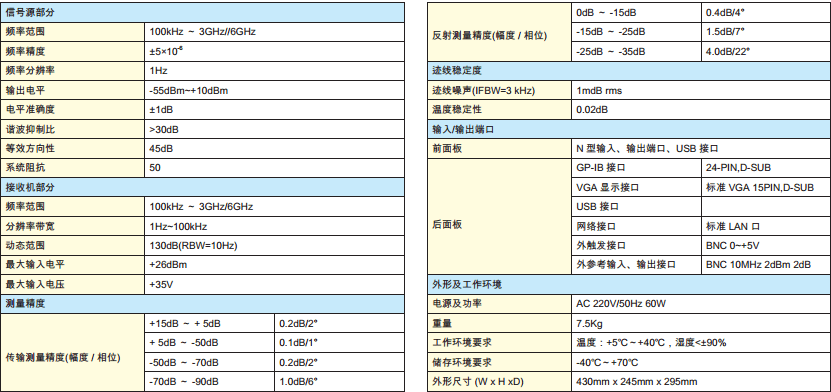Click the 最大输入电平 label cell
831x392 pixels.
[73, 265]
